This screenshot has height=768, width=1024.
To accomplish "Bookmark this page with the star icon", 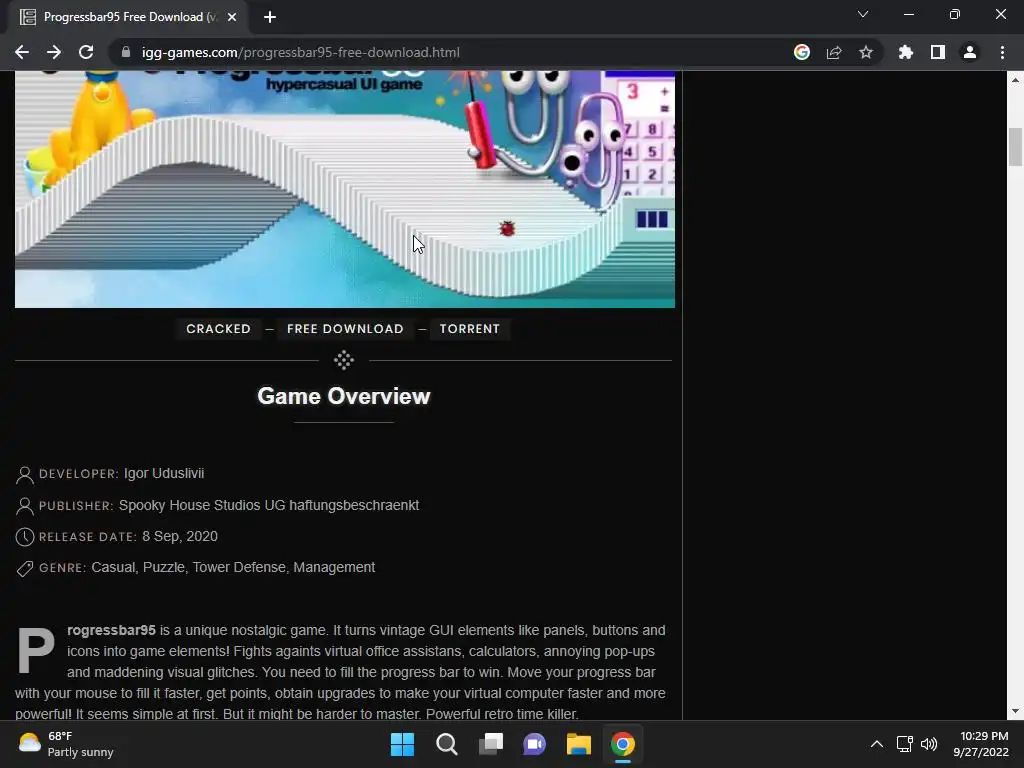I will (865, 52).
